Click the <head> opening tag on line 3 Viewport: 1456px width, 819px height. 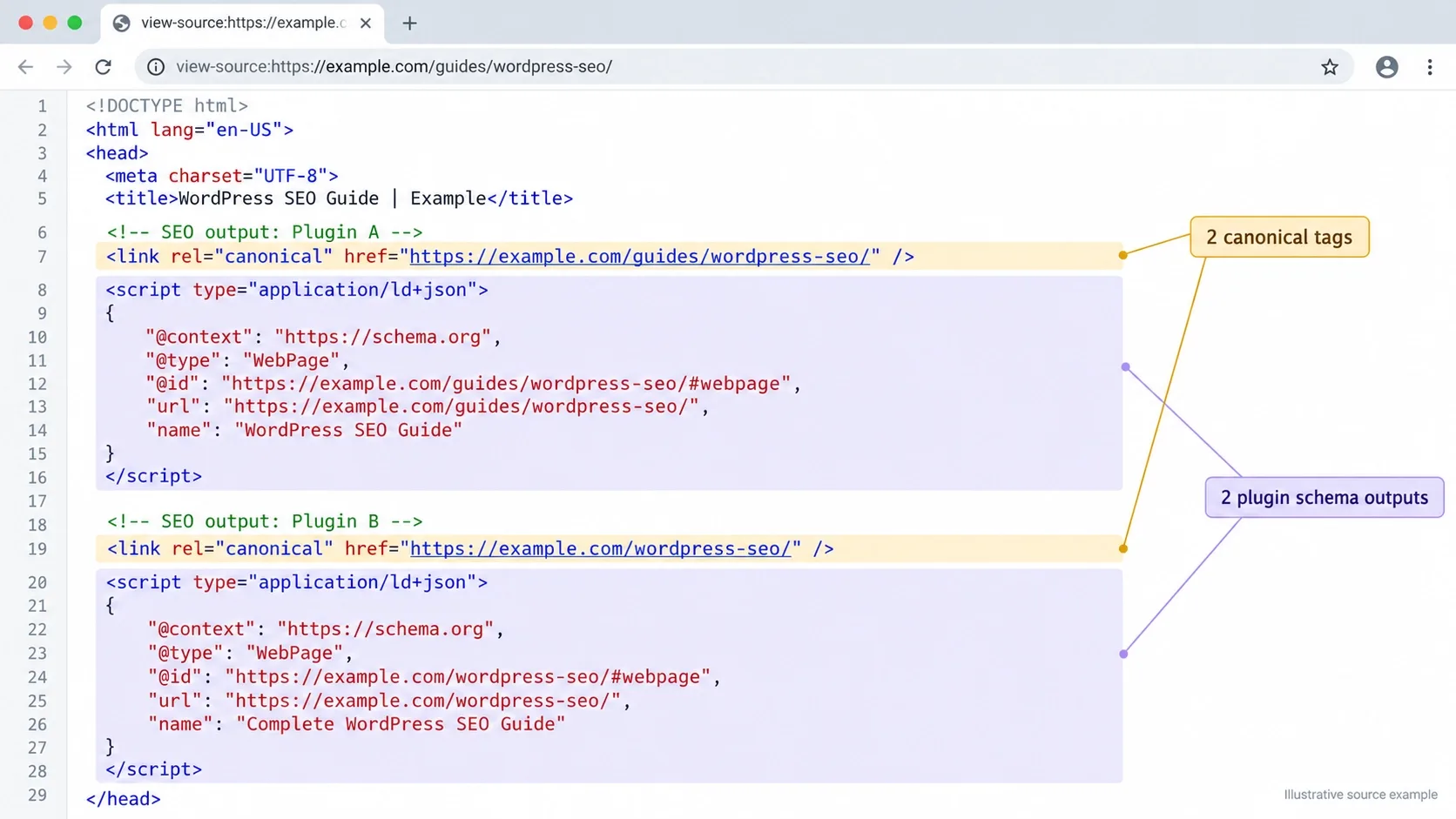(x=117, y=153)
